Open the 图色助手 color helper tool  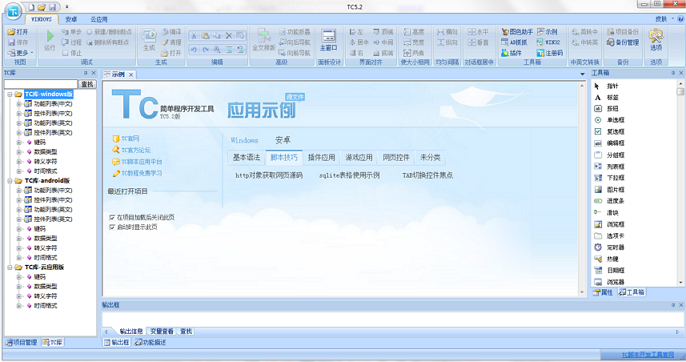[517, 32]
